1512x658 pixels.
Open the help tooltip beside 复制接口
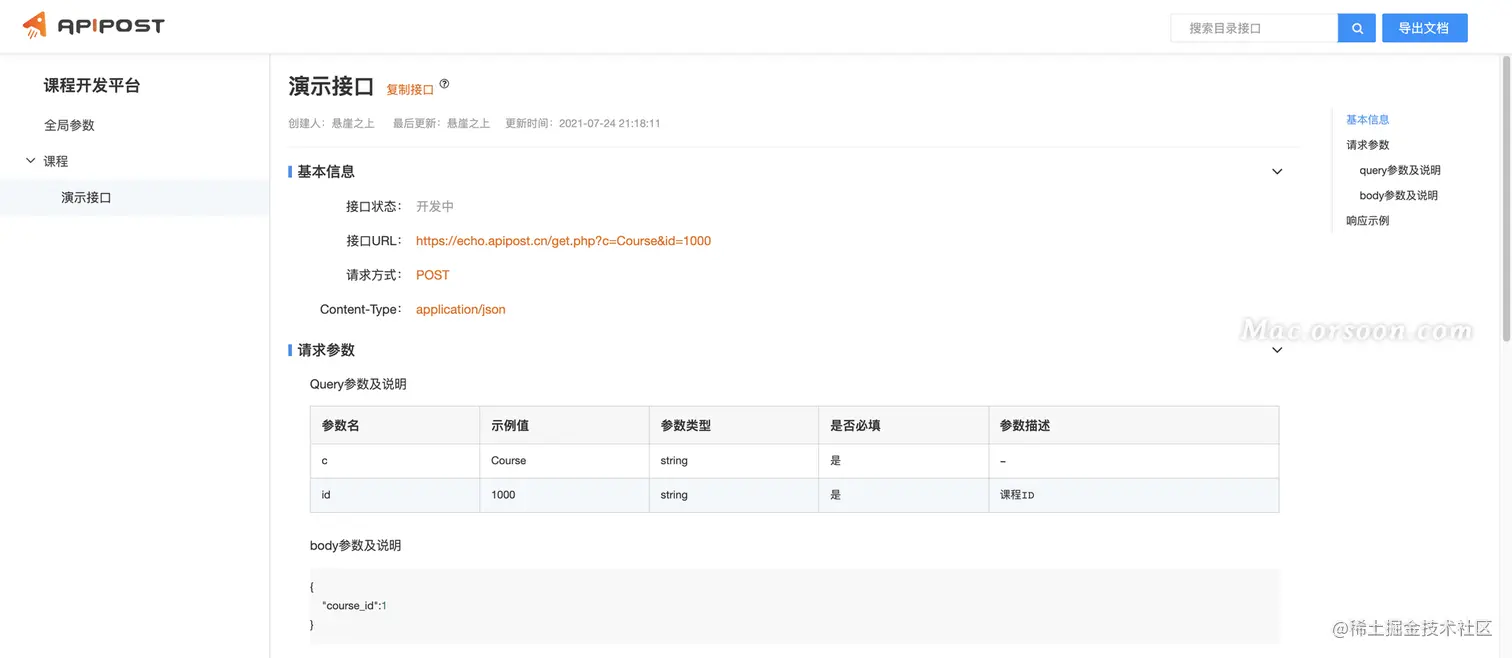tap(444, 81)
